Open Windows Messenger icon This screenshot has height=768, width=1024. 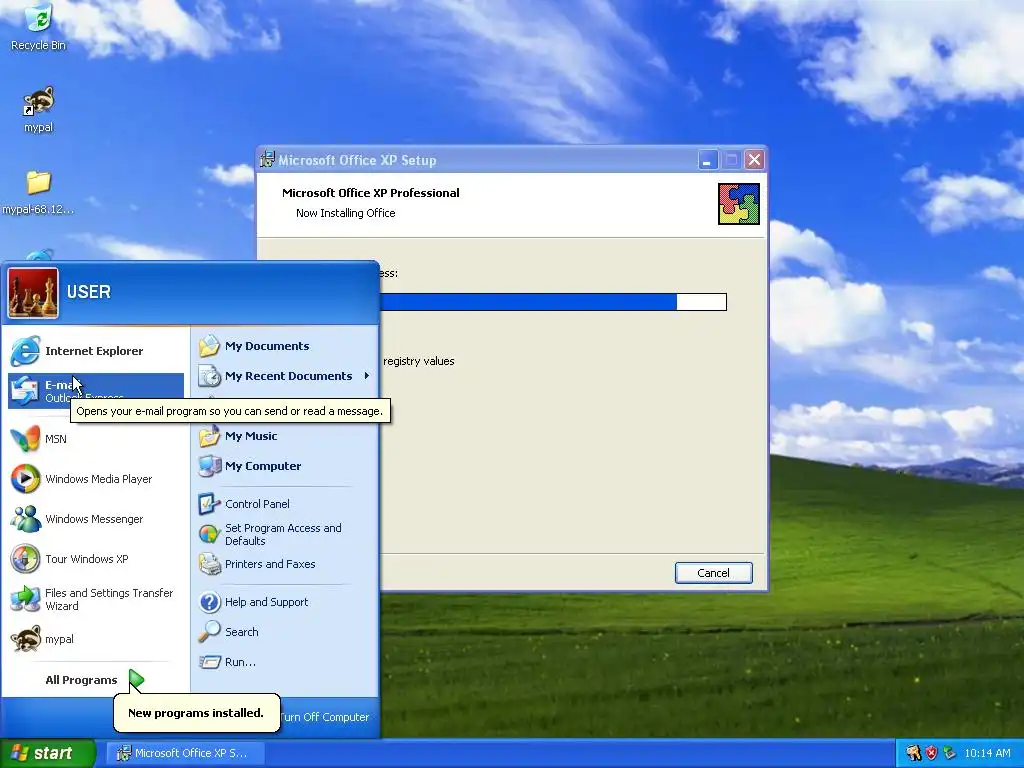click(x=25, y=519)
